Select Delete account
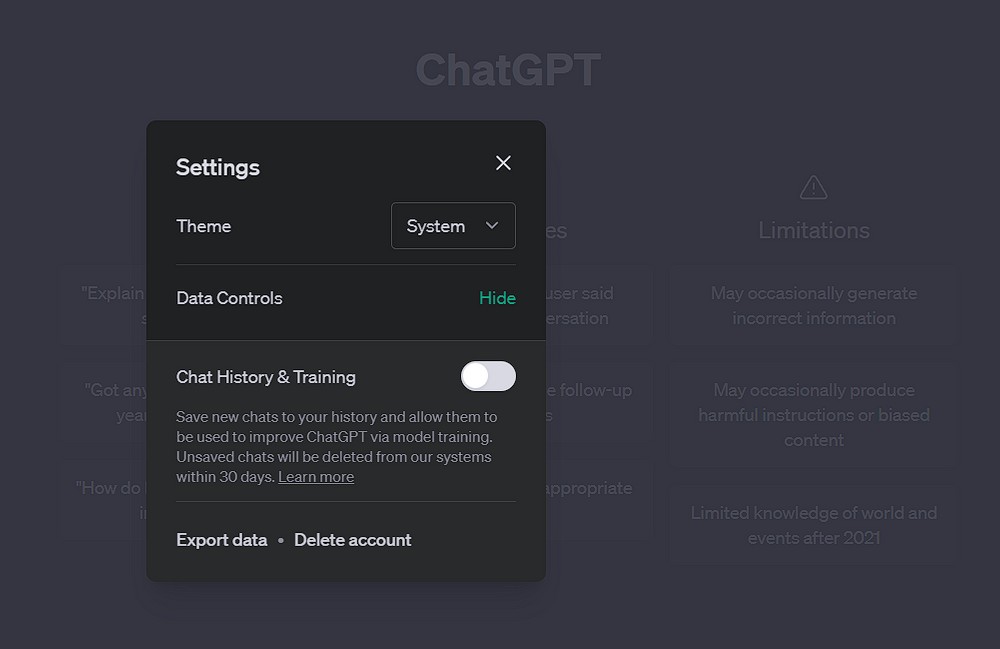Screen dimensions: 1000x649 [353, 540]
